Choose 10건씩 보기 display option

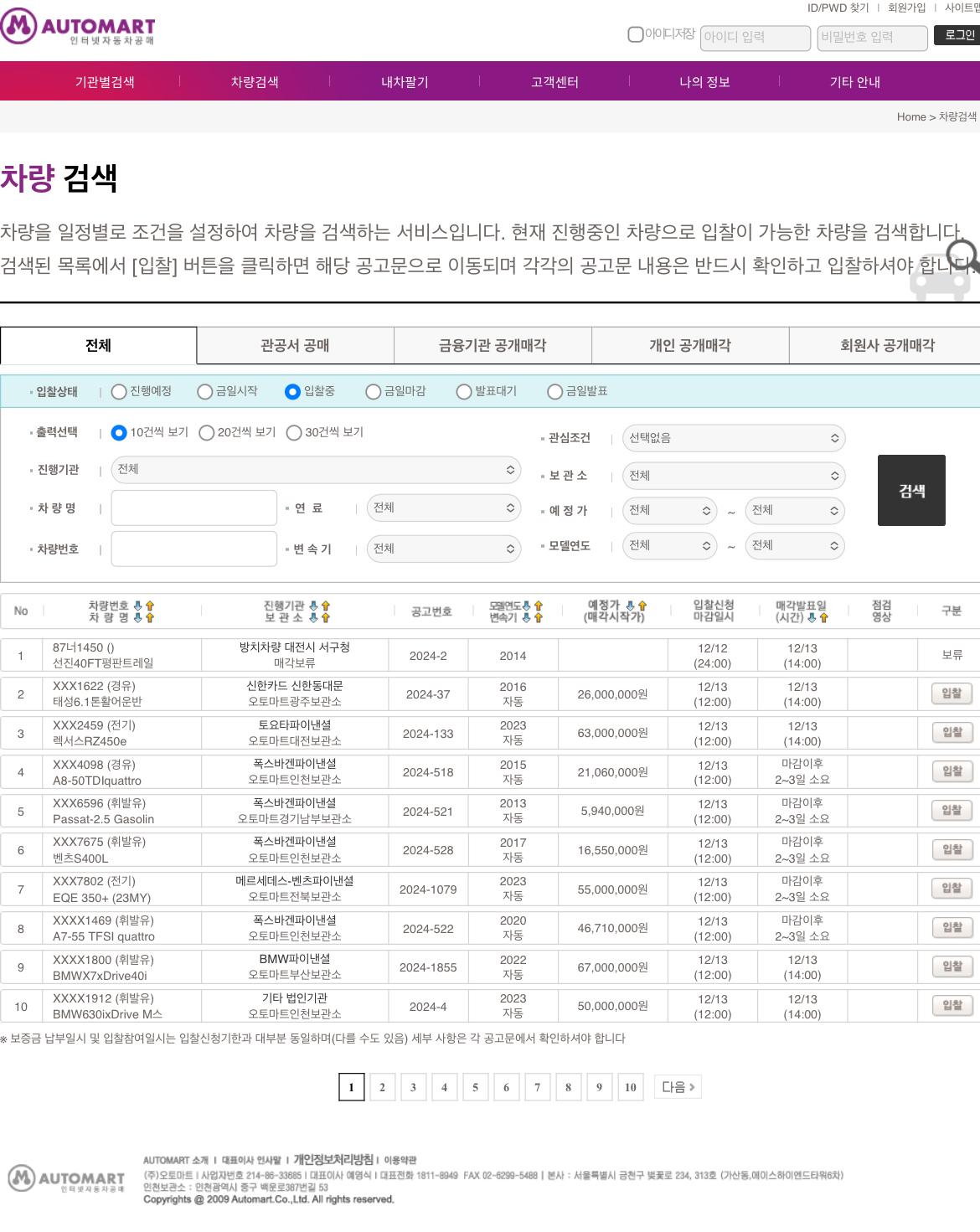119,433
